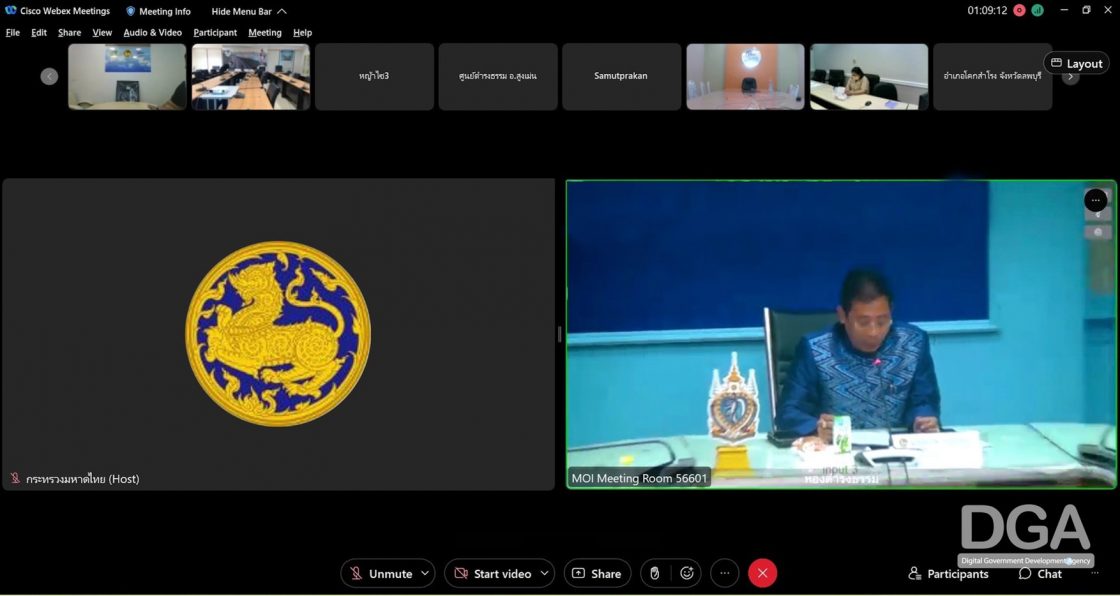Restore down the Webex window
The image size is (1120, 596).
coord(1086,10)
